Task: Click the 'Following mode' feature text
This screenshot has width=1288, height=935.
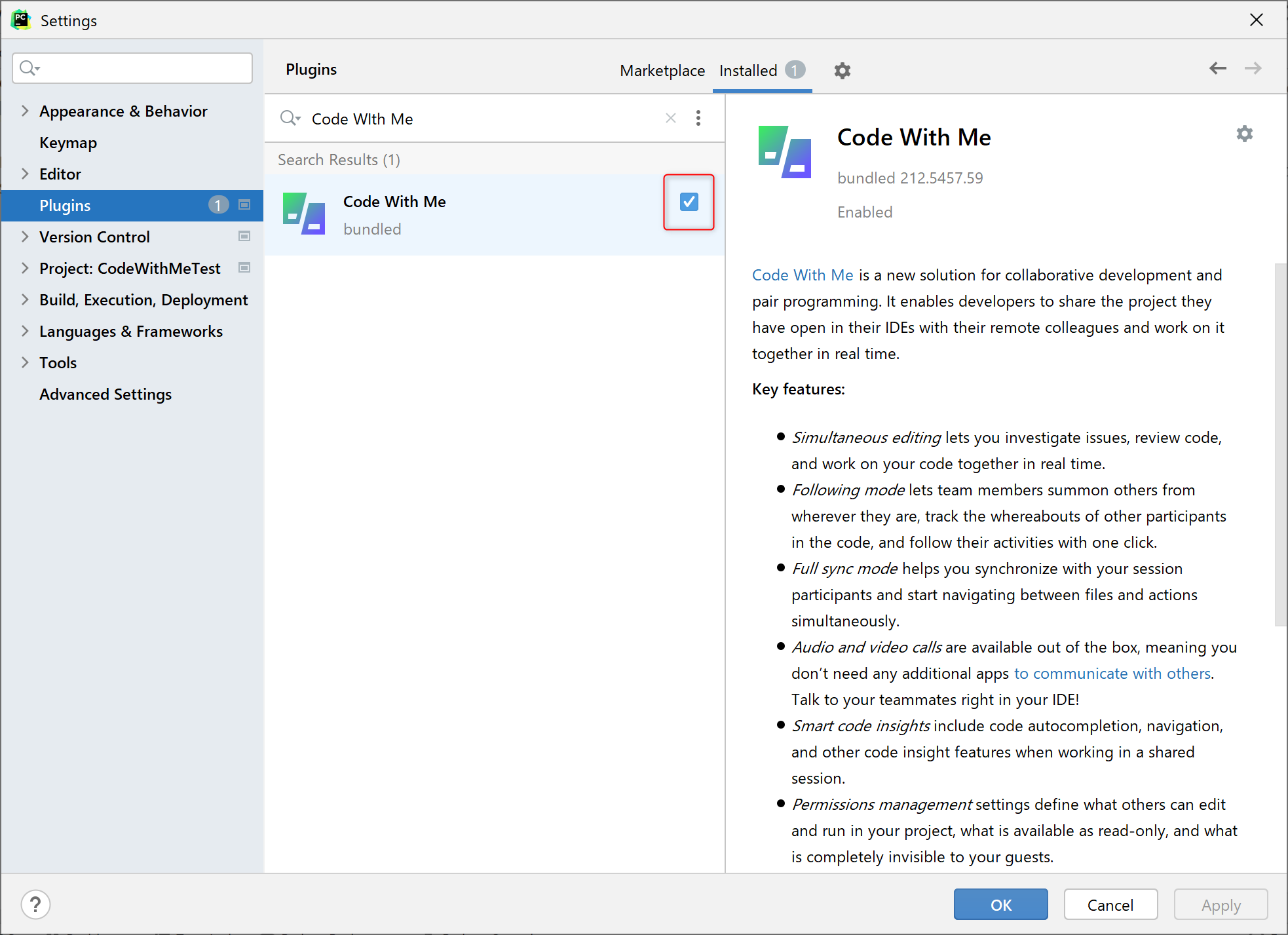Action: (848, 490)
